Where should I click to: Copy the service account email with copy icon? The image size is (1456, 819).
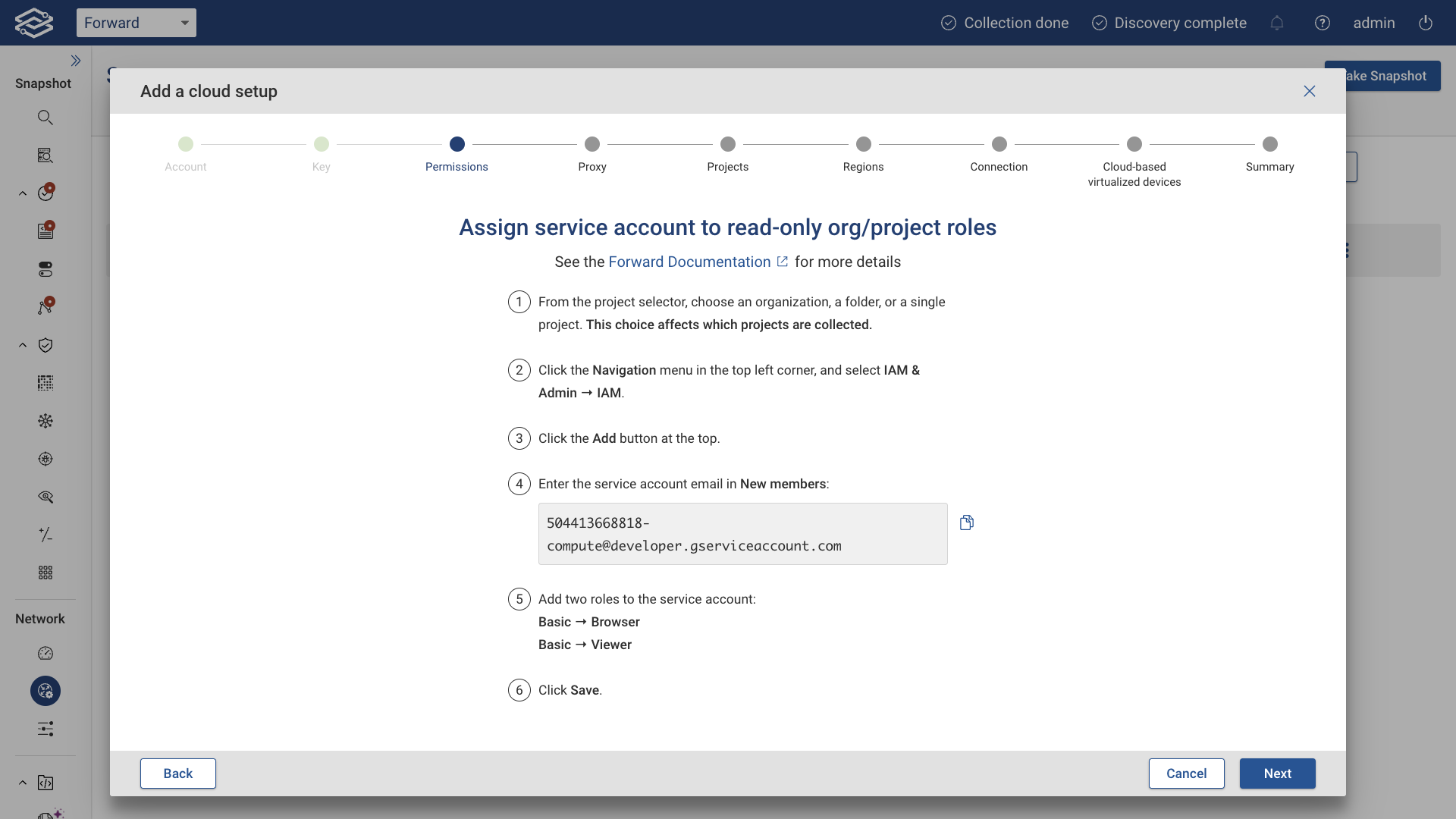coord(967,522)
